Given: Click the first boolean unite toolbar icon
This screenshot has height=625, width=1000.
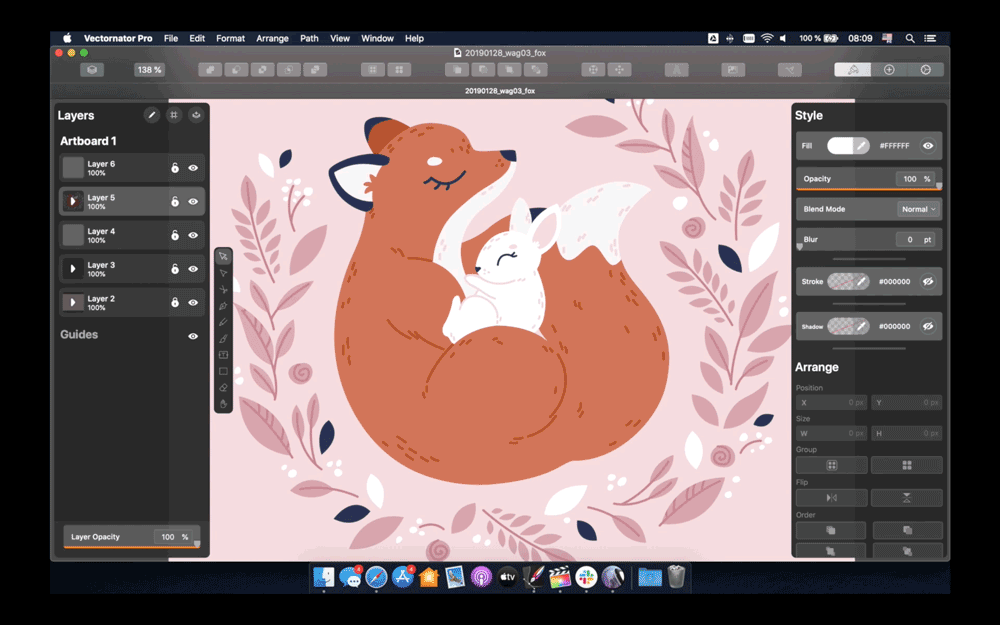Looking at the screenshot, I should [x=210, y=70].
